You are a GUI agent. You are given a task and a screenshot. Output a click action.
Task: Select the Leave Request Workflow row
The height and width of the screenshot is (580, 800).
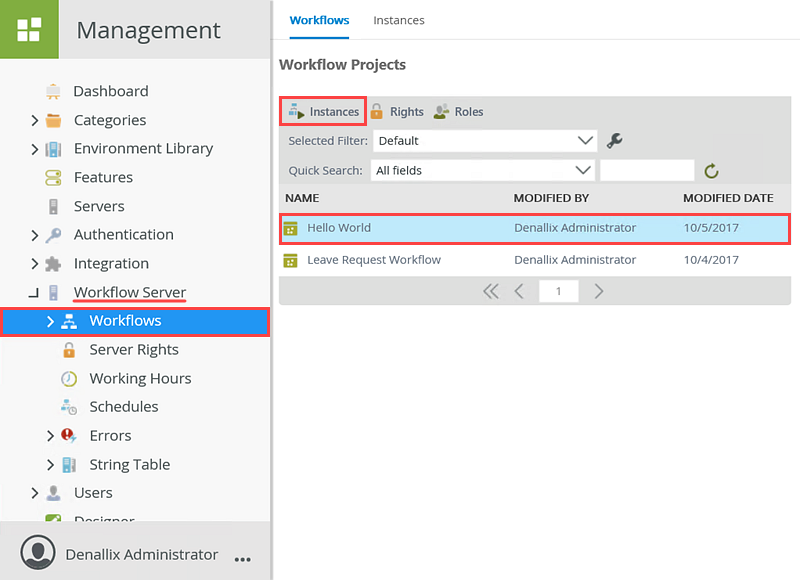click(535, 260)
